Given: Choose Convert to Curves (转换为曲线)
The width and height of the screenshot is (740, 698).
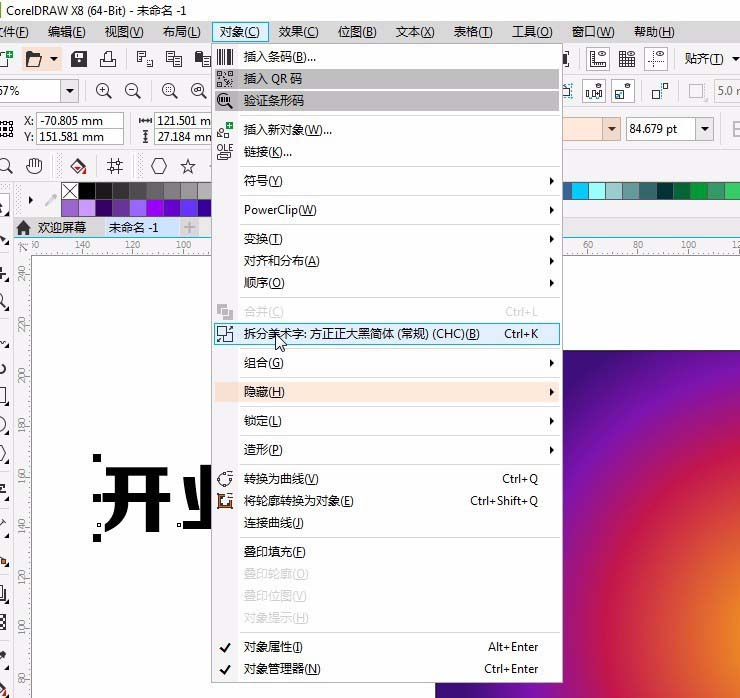Looking at the screenshot, I should [387, 479].
